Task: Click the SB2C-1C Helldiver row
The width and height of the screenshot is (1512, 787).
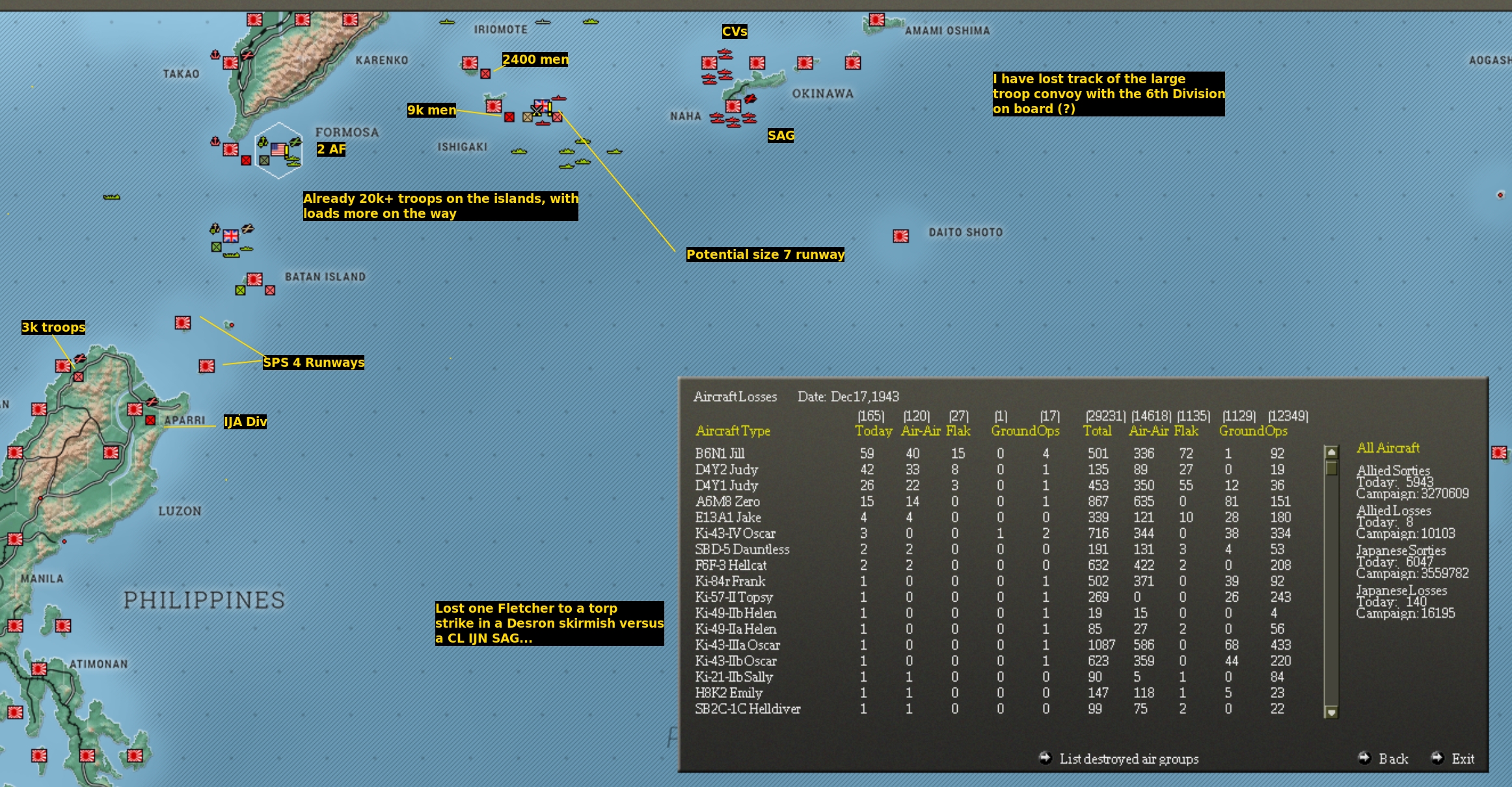Action: [x=993, y=708]
